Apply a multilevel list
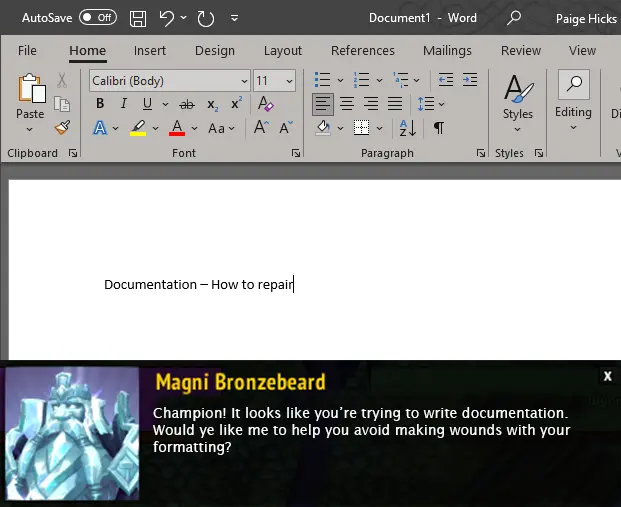Image resolution: width=621 pixels, height=507 pixels. point(400,80)
